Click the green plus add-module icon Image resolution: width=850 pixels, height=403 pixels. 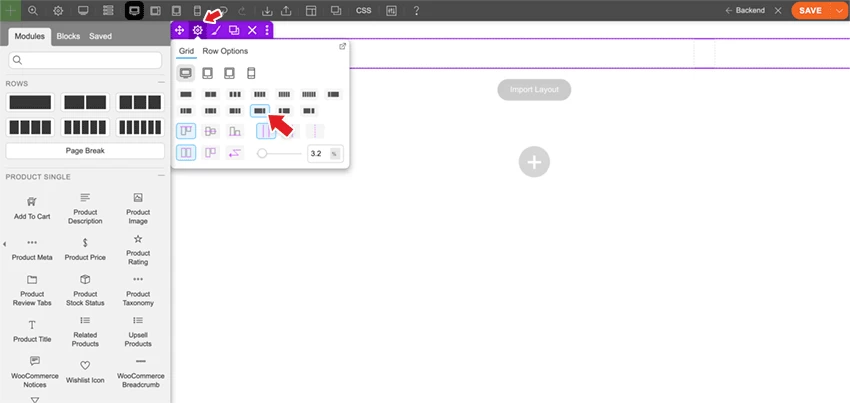click(x=10, y=10)
